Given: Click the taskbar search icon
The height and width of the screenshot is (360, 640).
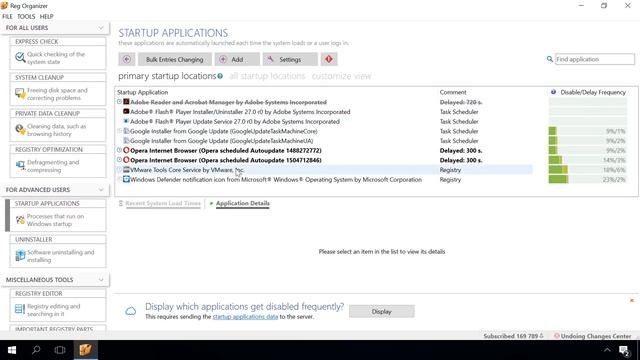Looking at the screenshot, I should [x=36, y=350].
